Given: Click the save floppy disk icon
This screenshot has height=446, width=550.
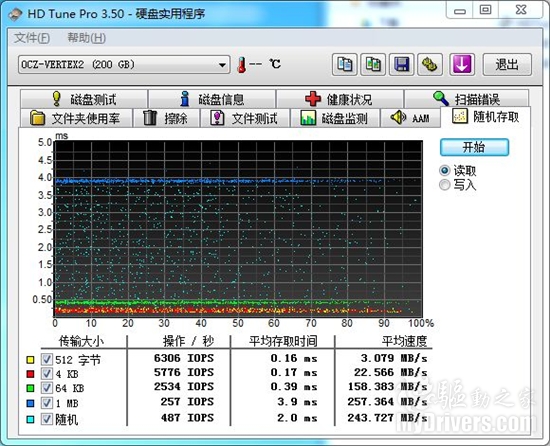Looking at the screenshot, I should pos(402,65).
